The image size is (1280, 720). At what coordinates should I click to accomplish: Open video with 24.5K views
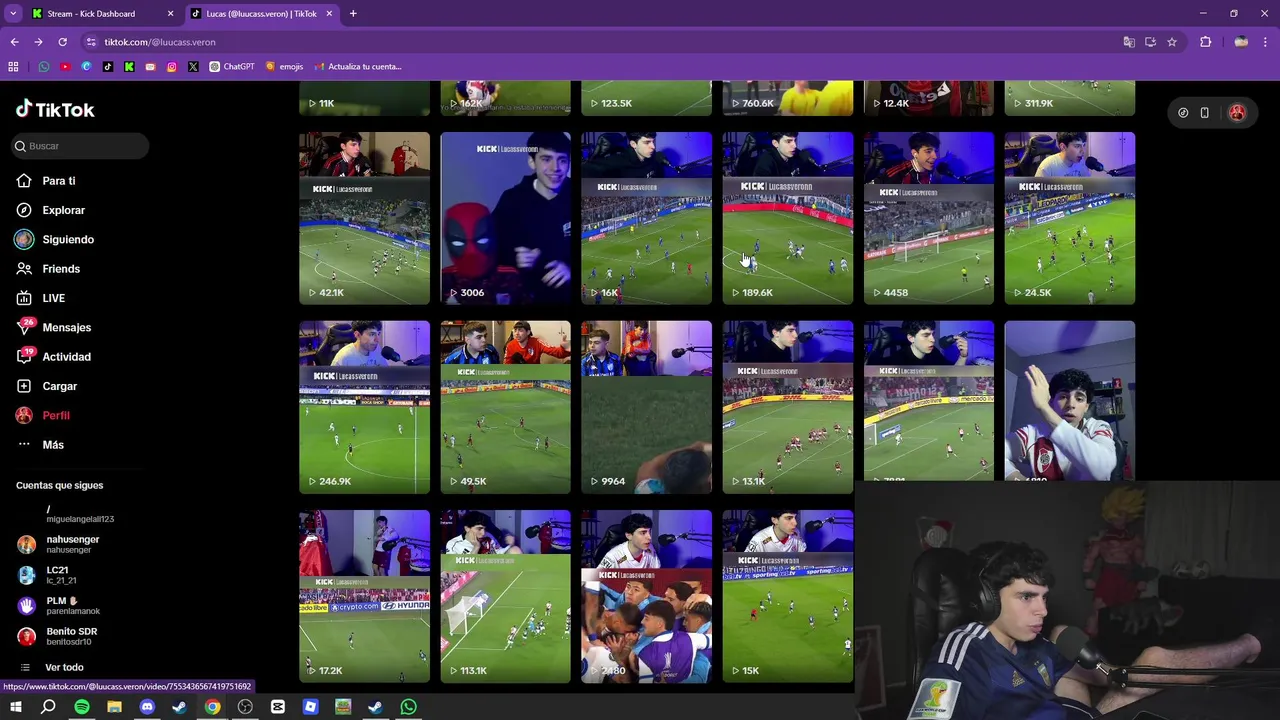[1070, 218]
